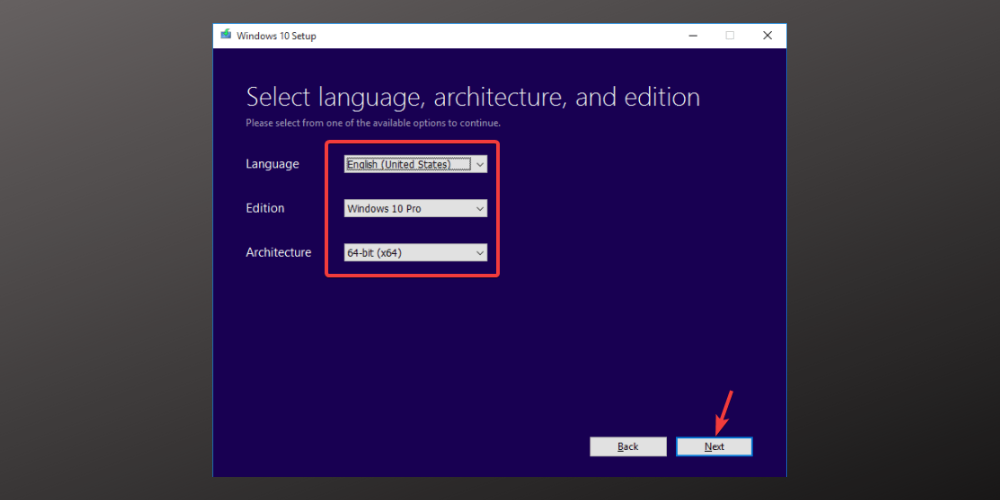Open the Architecture dropdown showing 64-bit (x64)
The width and height of the screenshot is (1000, 500).
[415, 253]
